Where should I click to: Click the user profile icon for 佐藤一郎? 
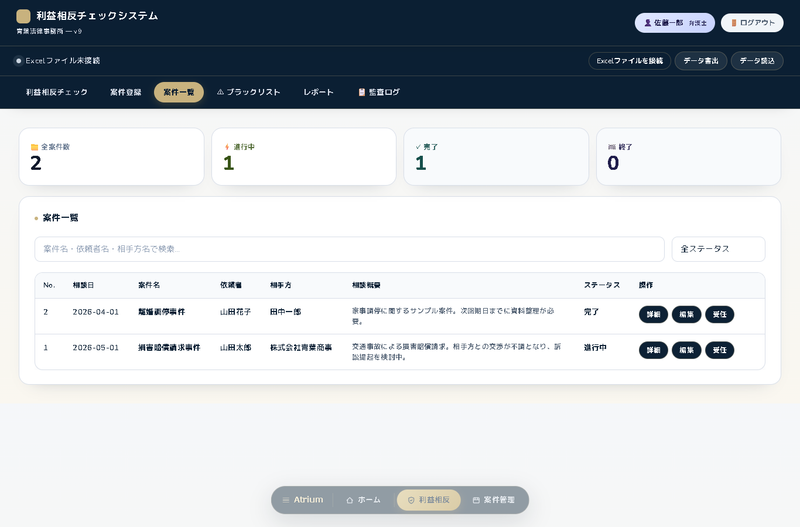point(648,23)
